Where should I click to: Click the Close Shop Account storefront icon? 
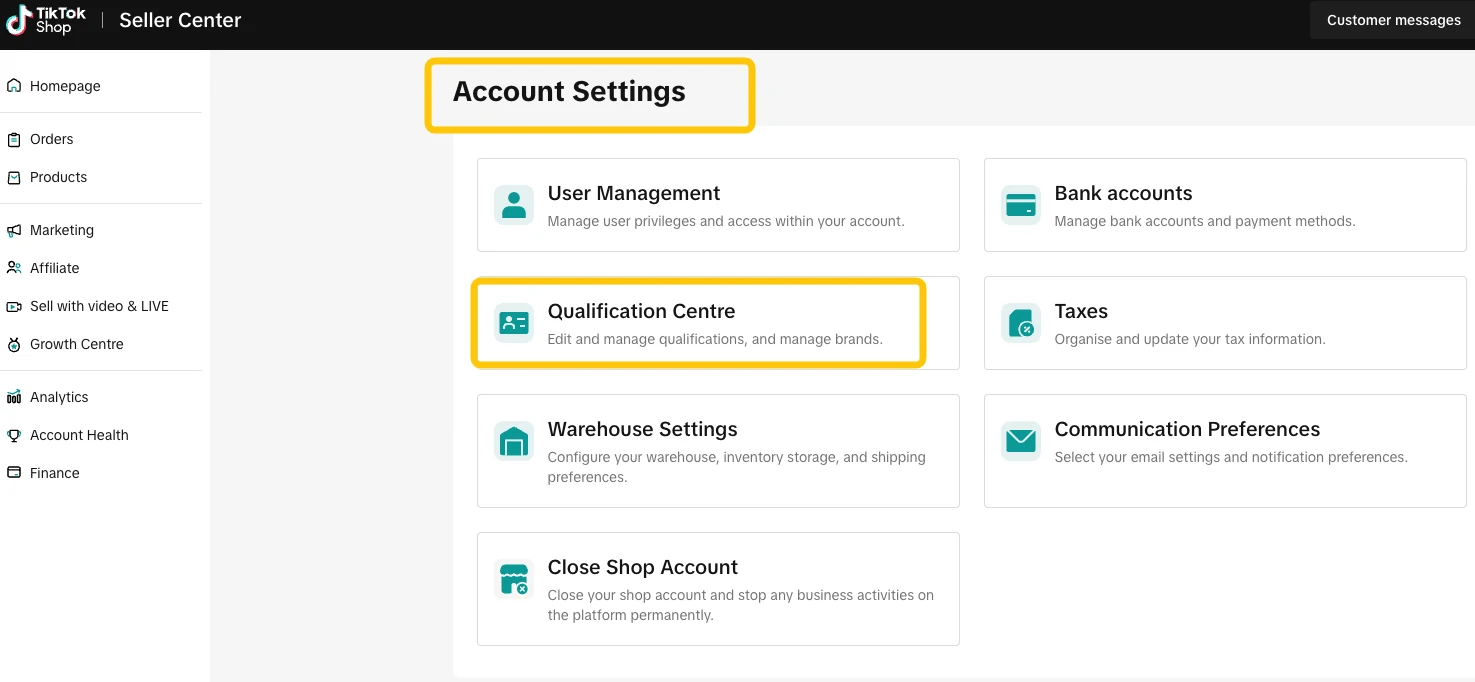coord(514,579)
